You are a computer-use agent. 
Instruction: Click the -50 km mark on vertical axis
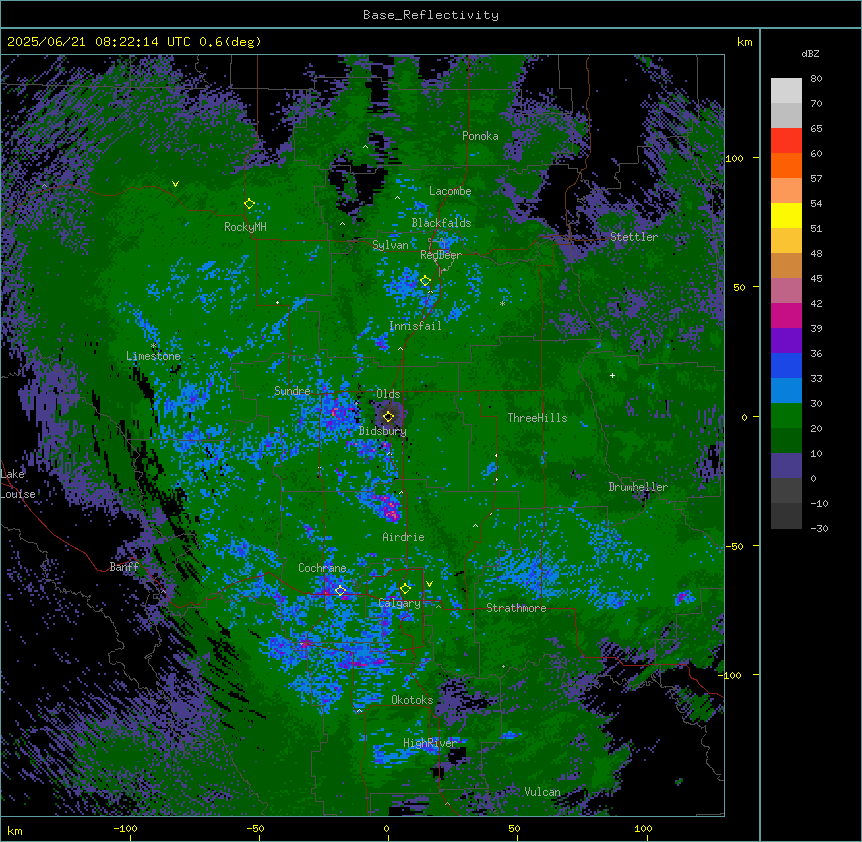click(734, 546)
